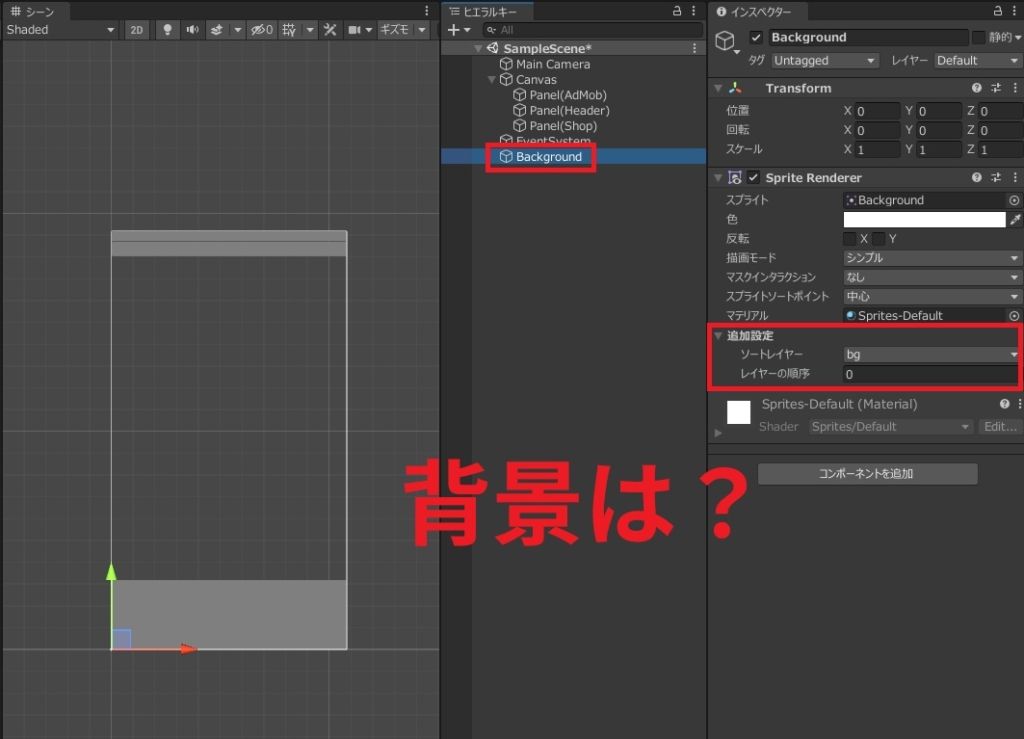Click the eyedropper next to the color field
This screenshot has width=1024, height=739.
point(1015,220)
